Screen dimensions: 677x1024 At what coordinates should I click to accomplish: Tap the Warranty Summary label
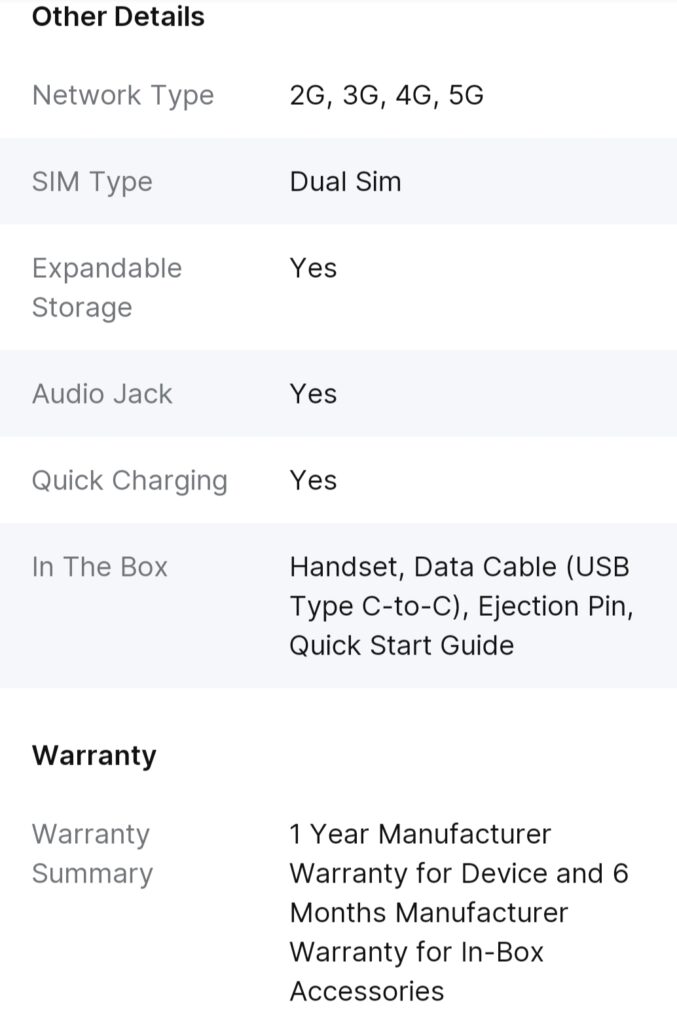tap(92, 854)
